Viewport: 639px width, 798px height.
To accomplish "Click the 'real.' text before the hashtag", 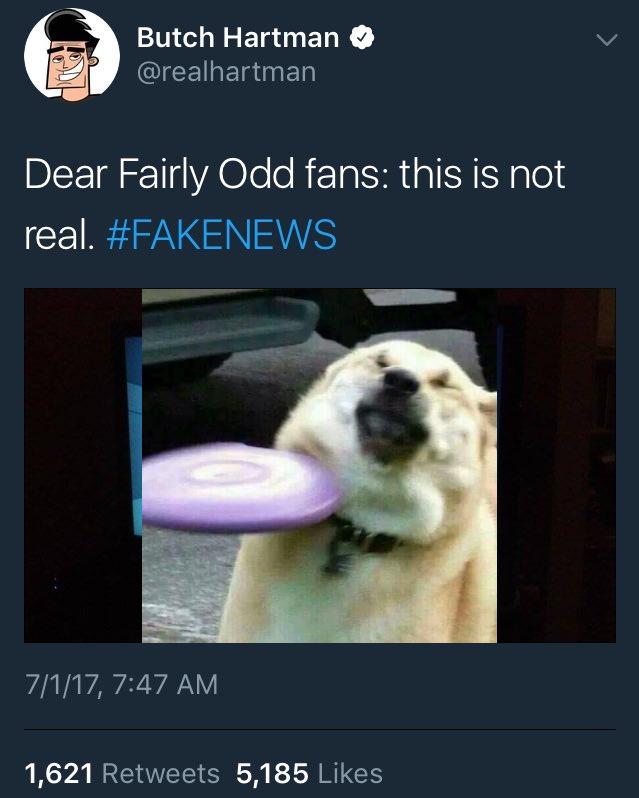I will pos(60,235).
